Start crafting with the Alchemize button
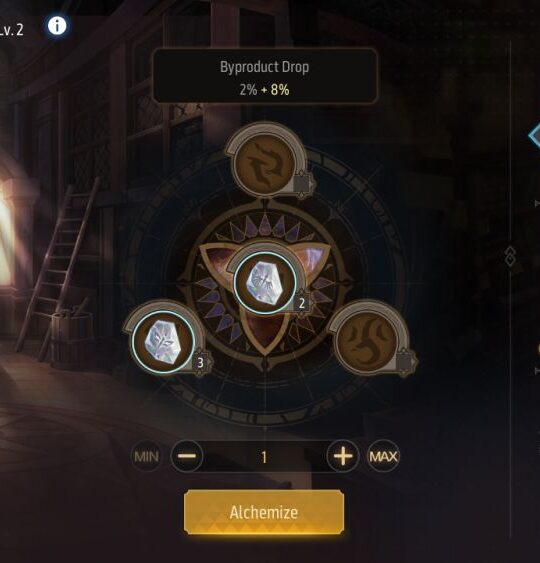Screen dimensions: 540x563 (x=264, y=512)
